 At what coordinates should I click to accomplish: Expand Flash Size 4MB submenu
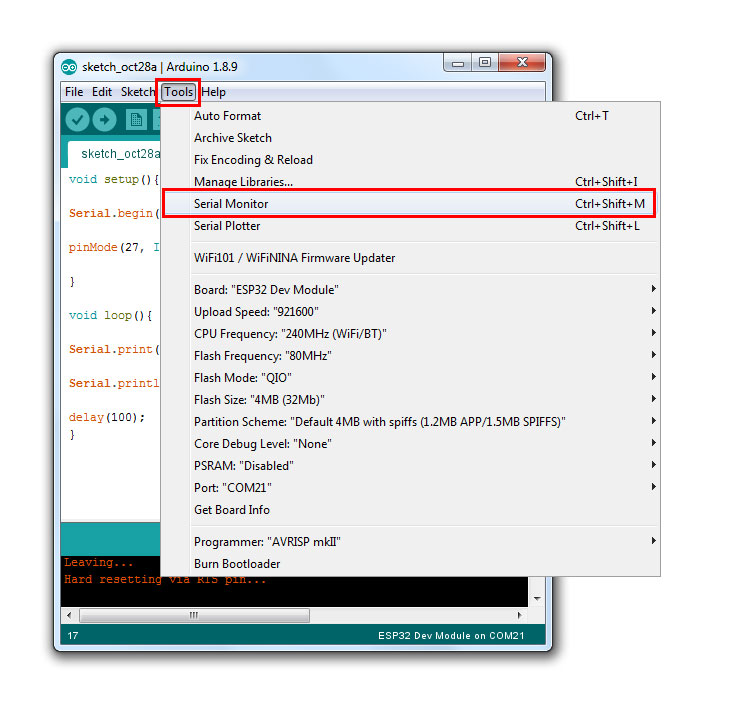[411, 400]
